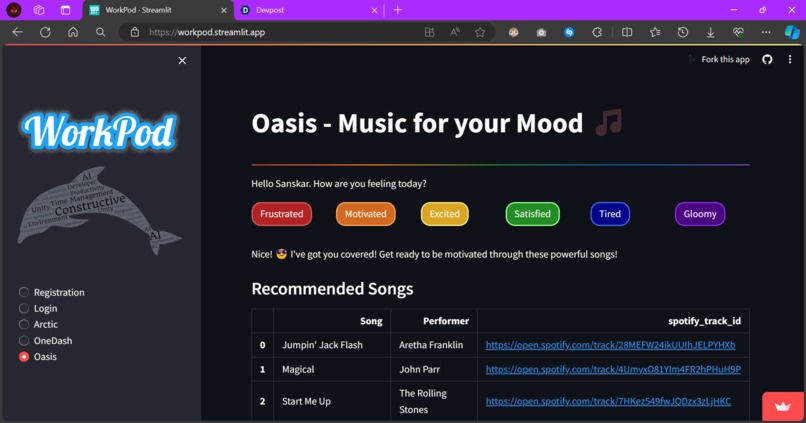Choose the red Frustrated mood button
Image resolution: width=806 pixels, height=423 pixels.
[x=282, y=214]
